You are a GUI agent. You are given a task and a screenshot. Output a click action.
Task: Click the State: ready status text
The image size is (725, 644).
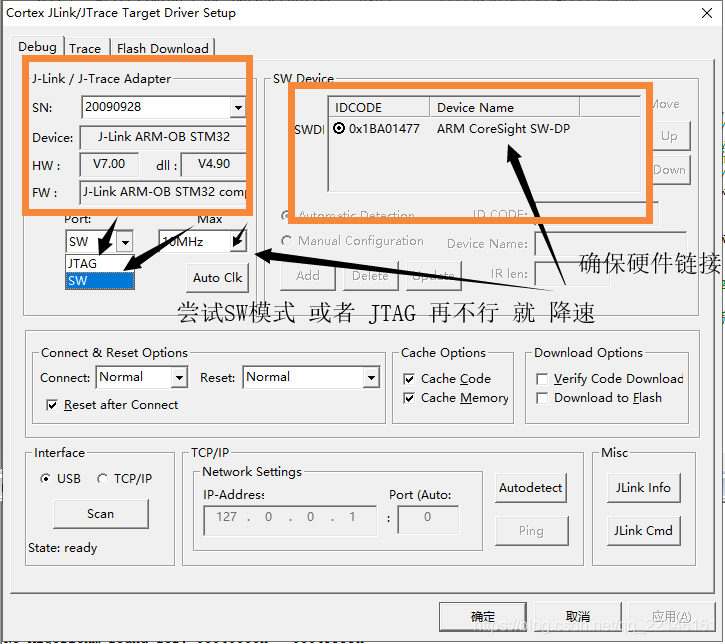(x=63, y=548)
